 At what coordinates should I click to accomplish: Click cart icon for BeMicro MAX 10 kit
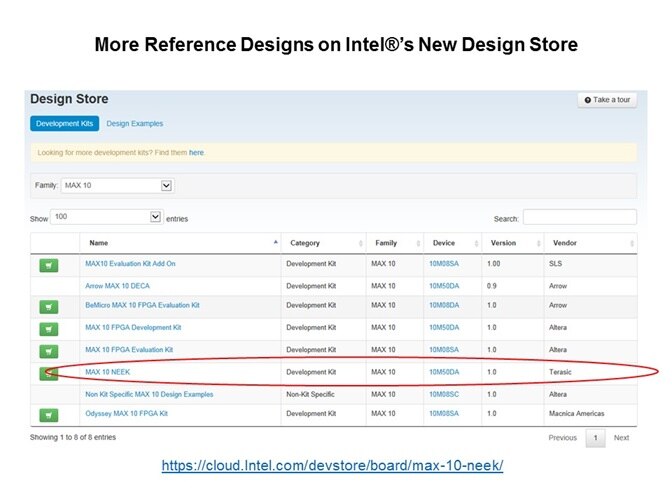tap(48, 307)
